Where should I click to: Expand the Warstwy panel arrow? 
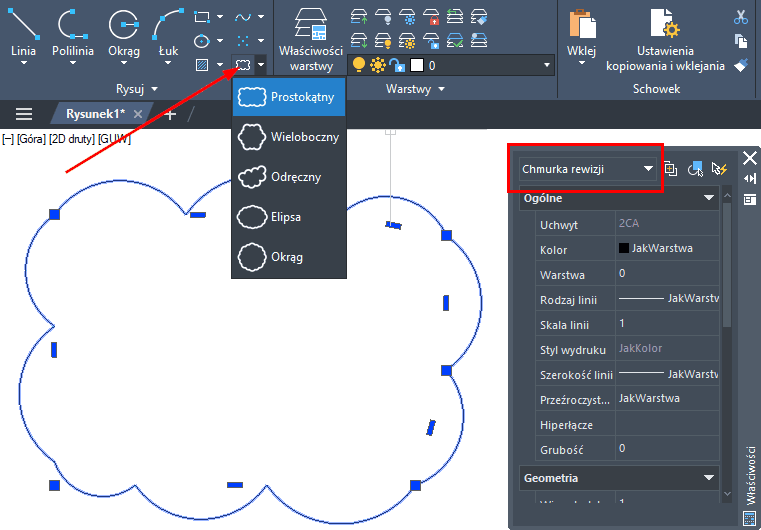click(x=441, y=89)
